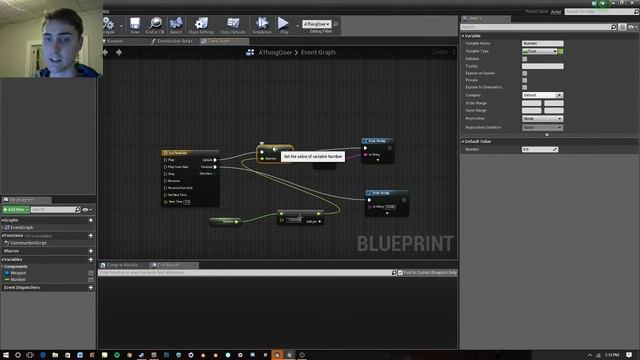Click the Variable Name field
This screenshot has width=640, height=360.
[x=542, y=43]
